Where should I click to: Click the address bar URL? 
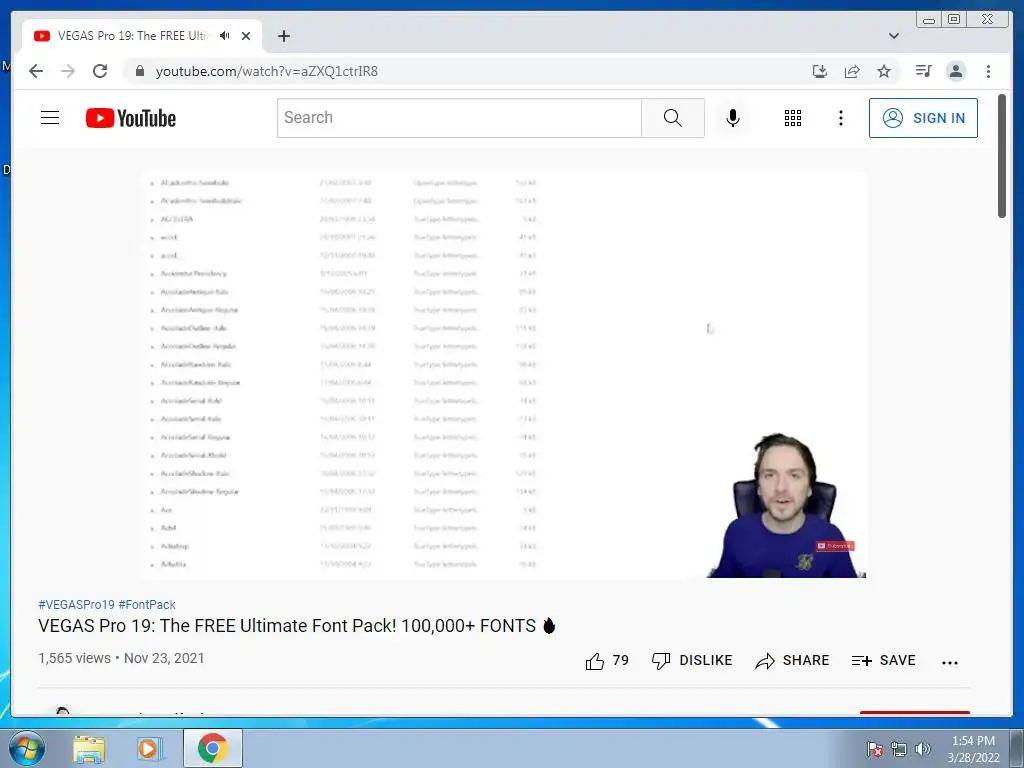pyautogui.click(x=266, y=71)
